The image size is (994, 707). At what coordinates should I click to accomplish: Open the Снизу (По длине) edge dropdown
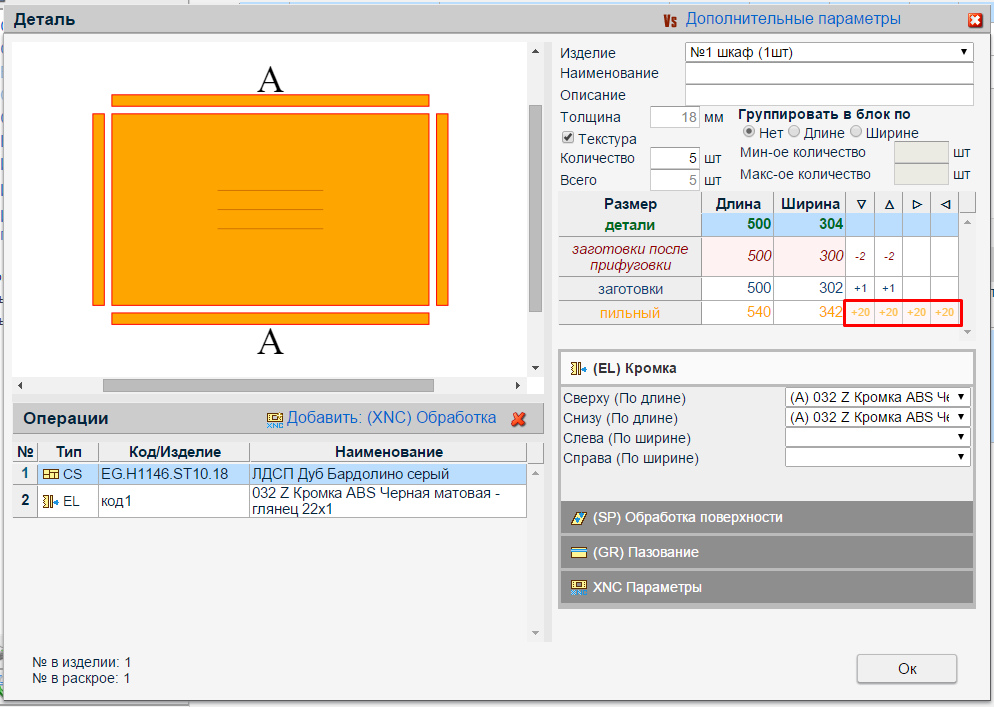tap(878, 417)
